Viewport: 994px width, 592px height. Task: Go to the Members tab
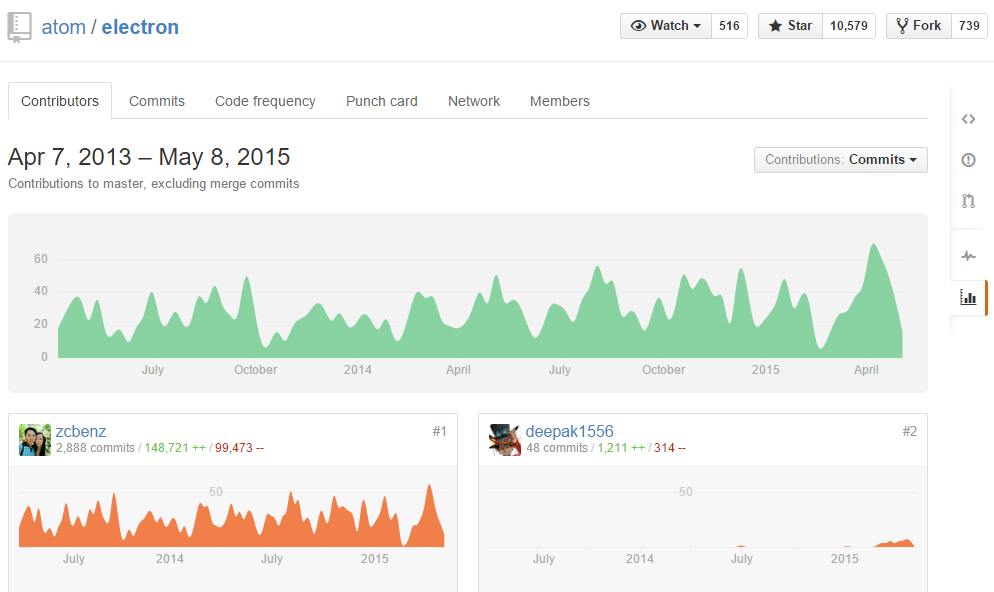click(560, 101)
